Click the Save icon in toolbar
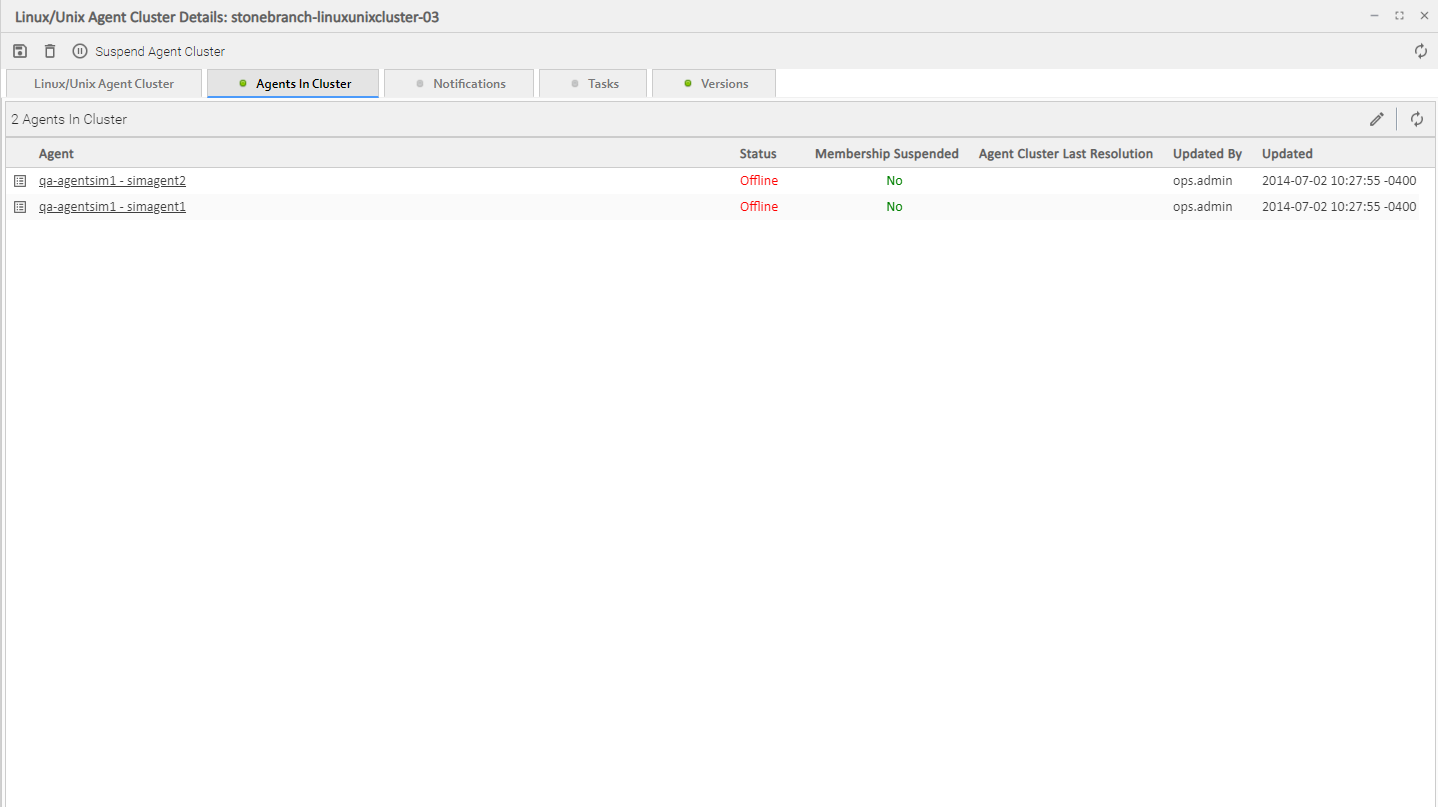 pos(20,51)
